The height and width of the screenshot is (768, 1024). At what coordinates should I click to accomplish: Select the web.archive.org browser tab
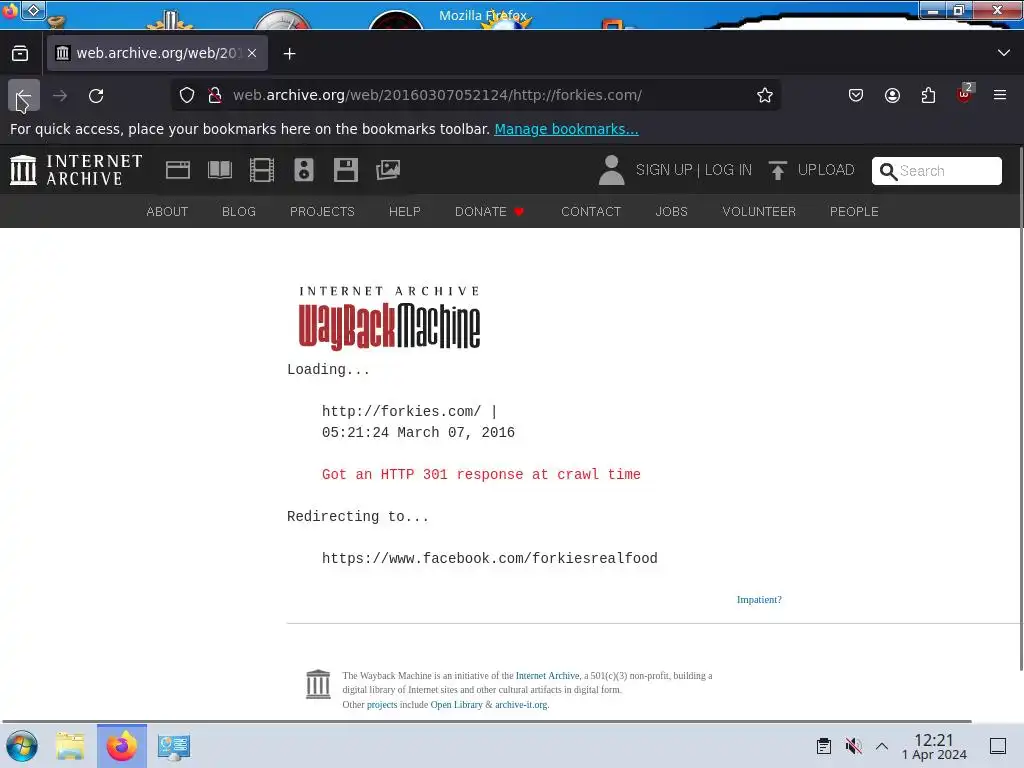[157, 53]
